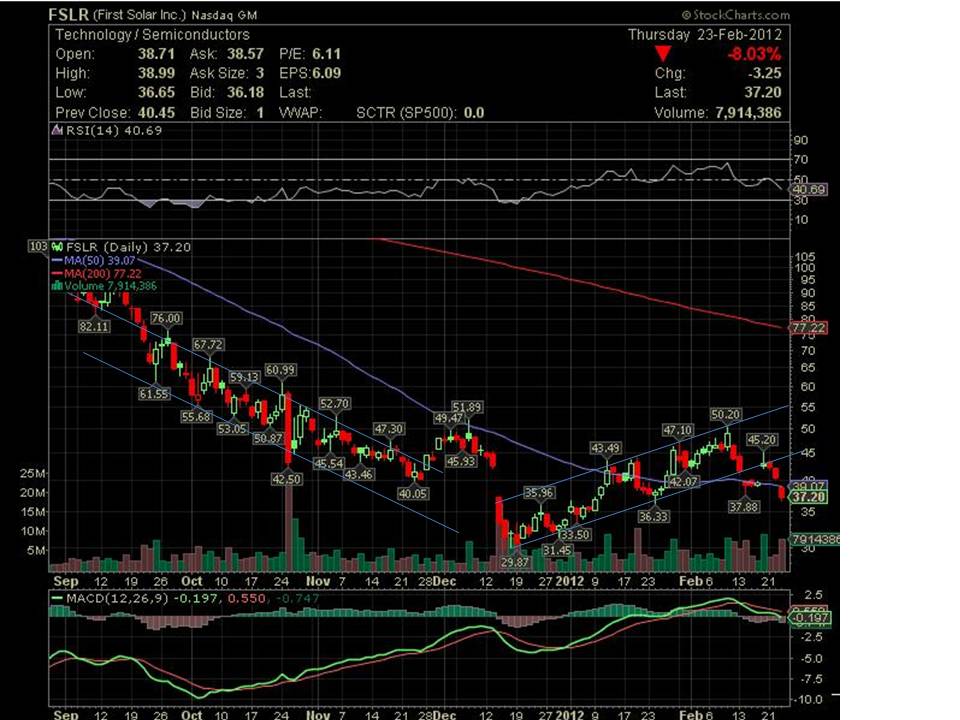Click the 29.87 low price annotation
960x720 pixels.
(514, 562)
